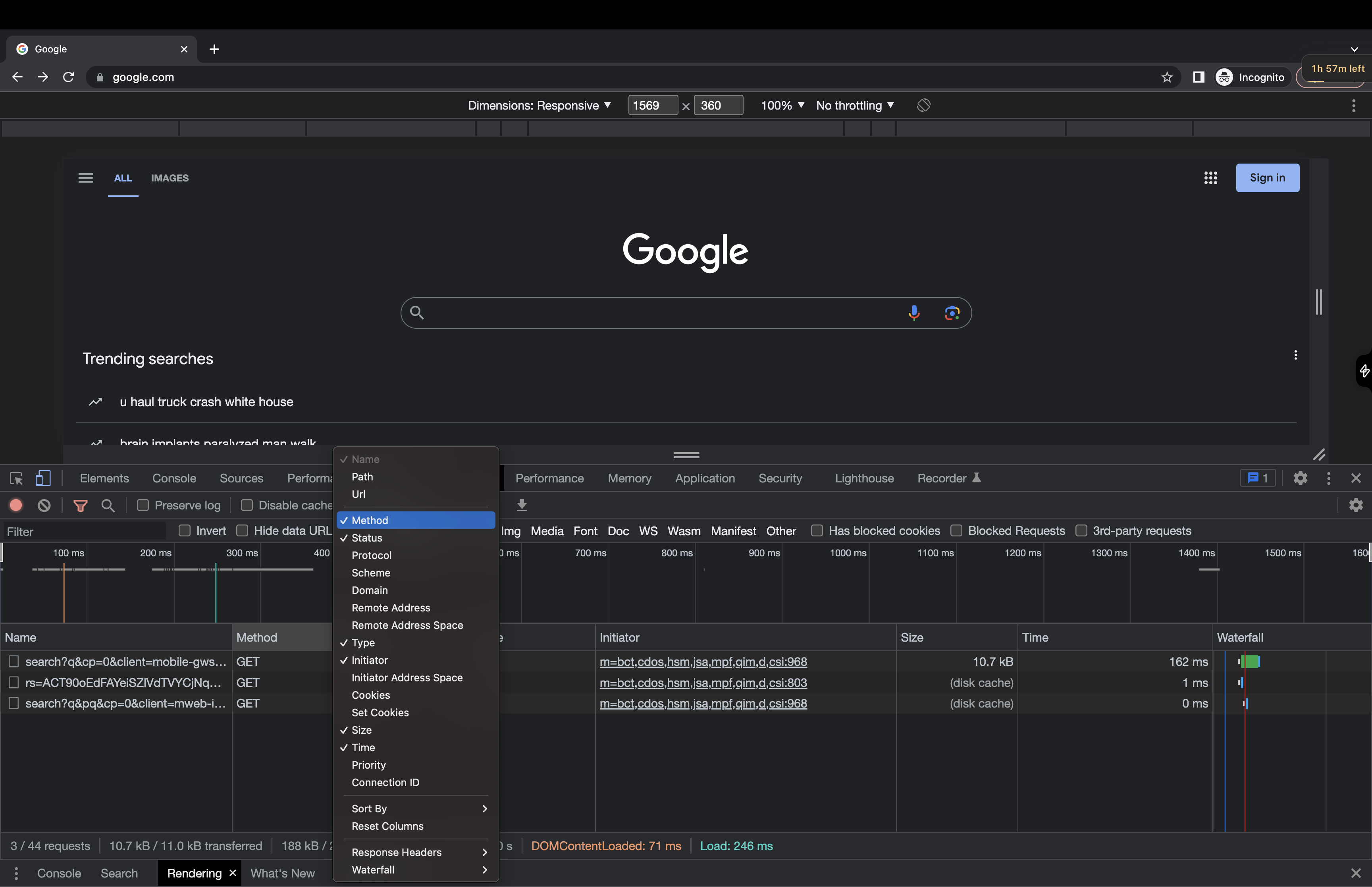The height and width of the screenshot is (887, 1372).
Task: Uncheck Method column in context menu
Action: tap(416, 520)
